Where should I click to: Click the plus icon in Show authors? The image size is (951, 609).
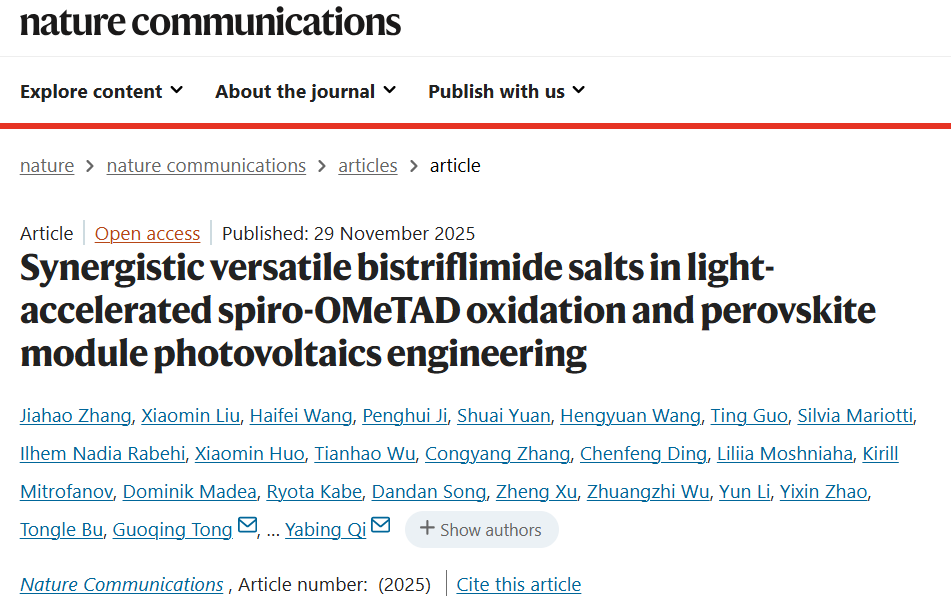(x=427, y=529)
